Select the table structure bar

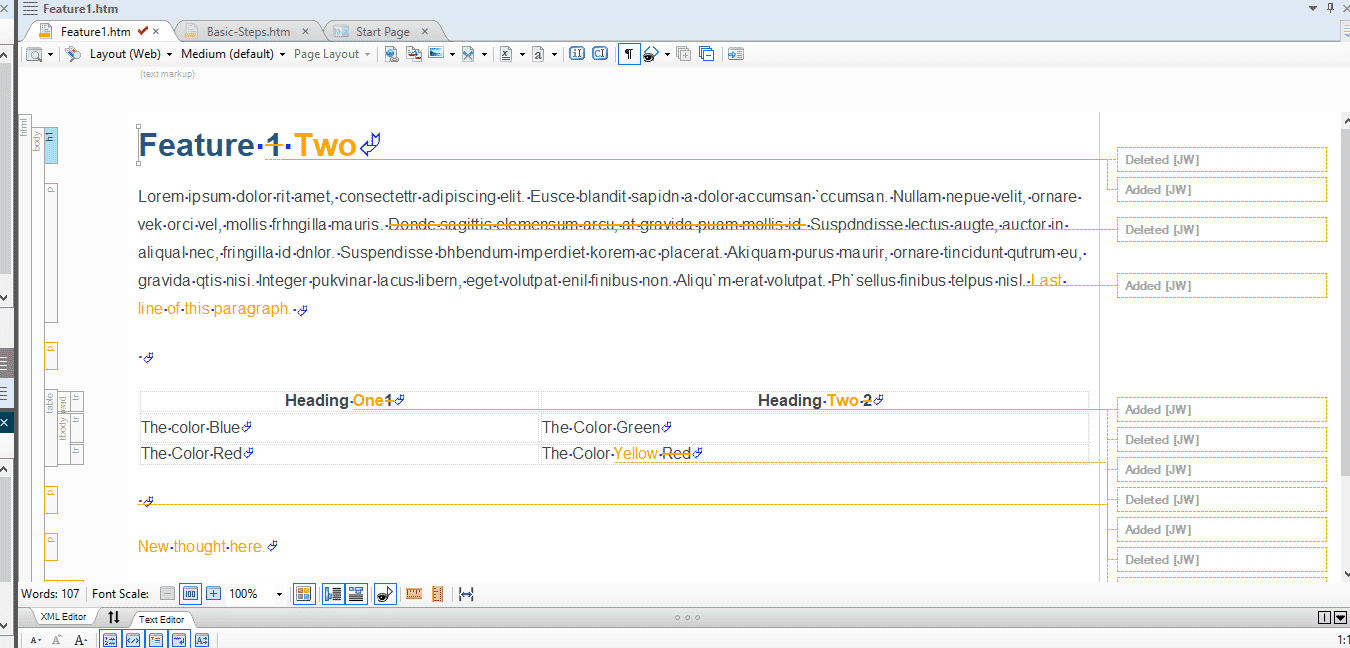50,428
